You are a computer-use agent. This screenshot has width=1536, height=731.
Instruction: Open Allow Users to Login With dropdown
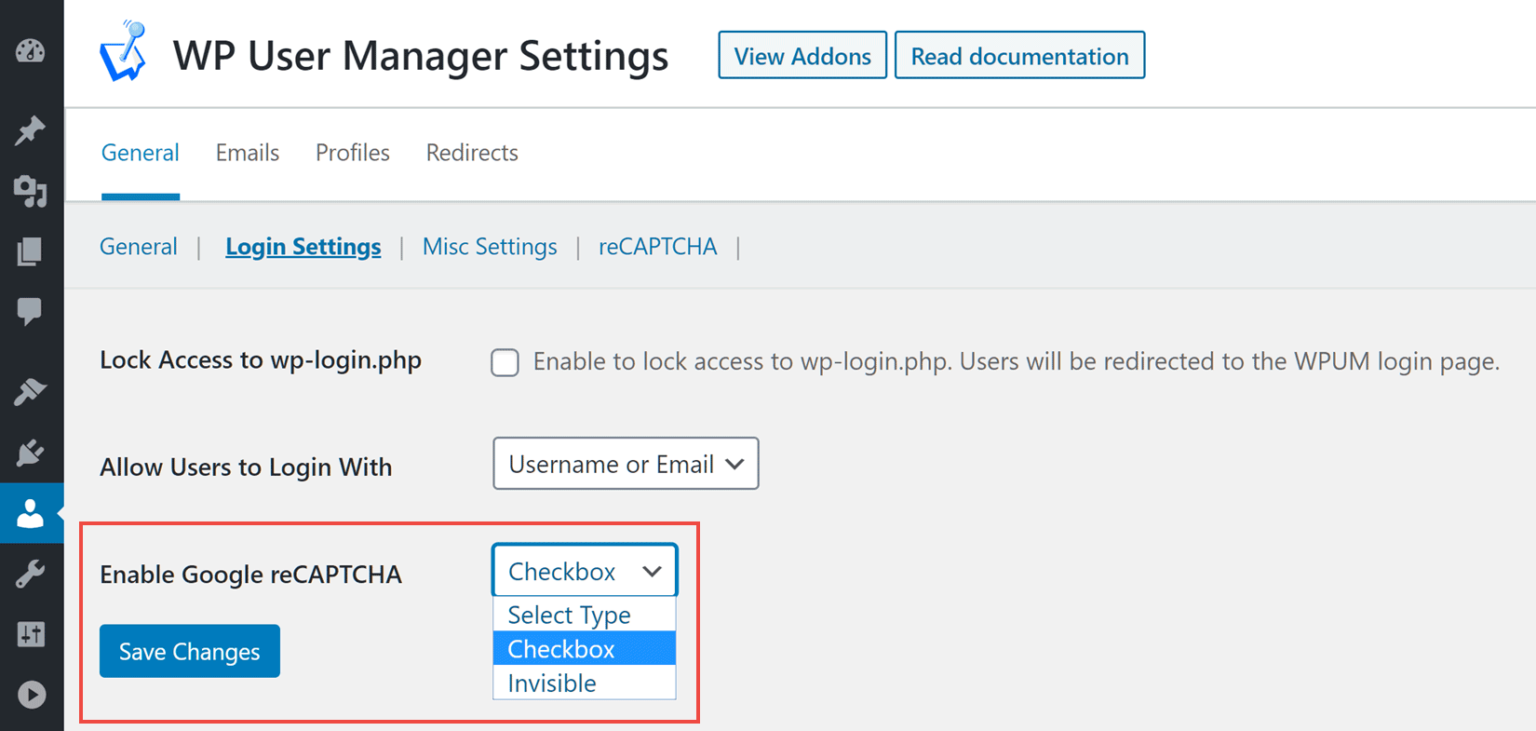point(626,464)
